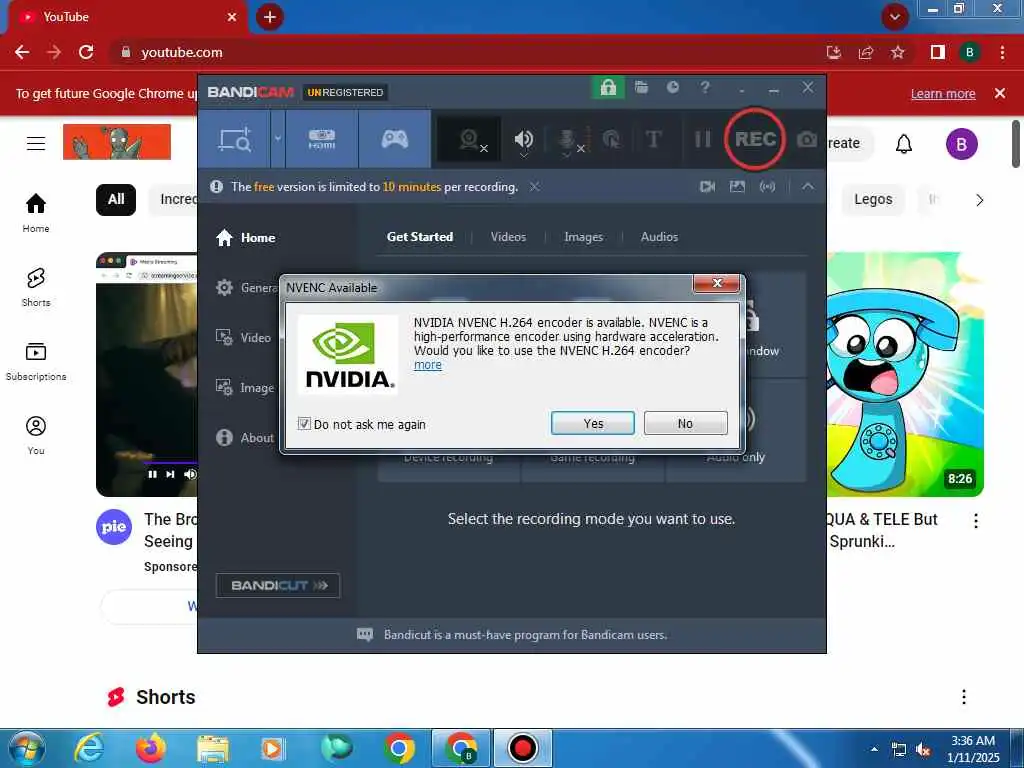Image resolution: width=1024 pixels, height=768 pixels.
Task: Toggle the Do not ask me again checkbox
Action: point(304,424)
